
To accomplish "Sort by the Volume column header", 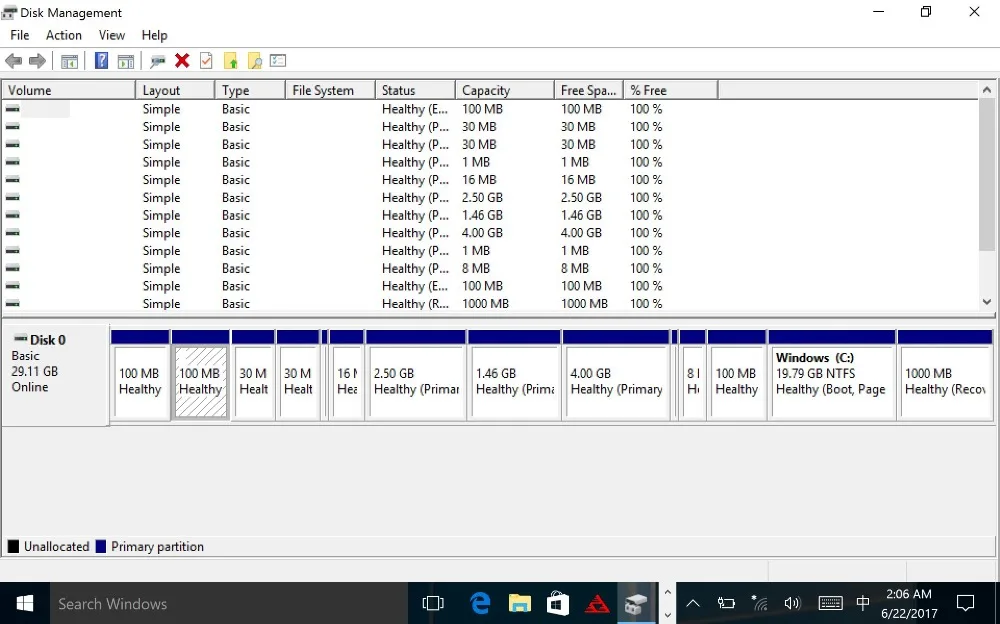I will click(69, 91).
